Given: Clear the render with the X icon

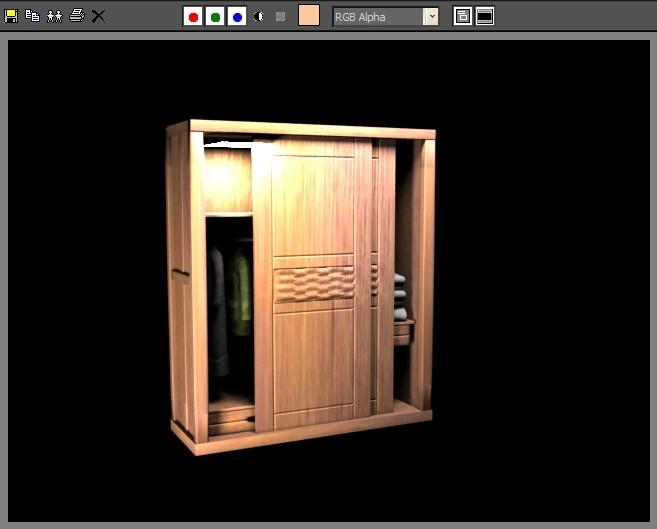Looking at the screenshot, I should click(98, 16).
